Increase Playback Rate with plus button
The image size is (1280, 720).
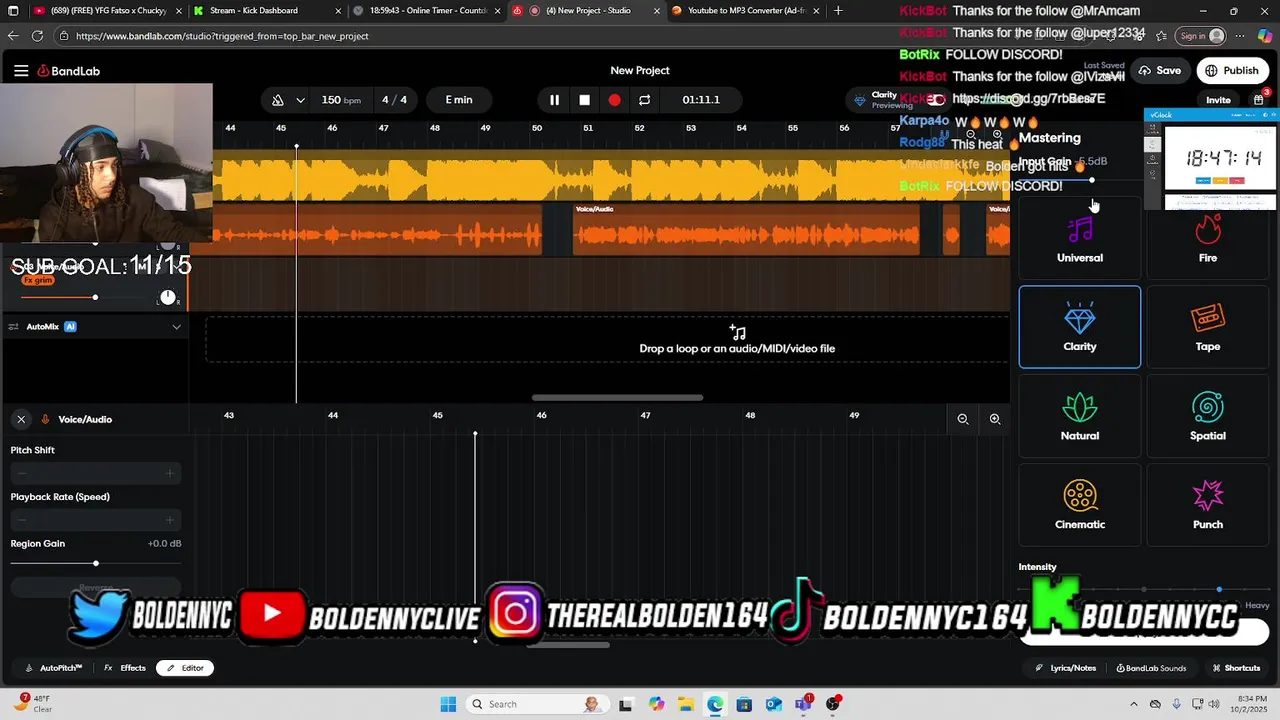point(170,520)
